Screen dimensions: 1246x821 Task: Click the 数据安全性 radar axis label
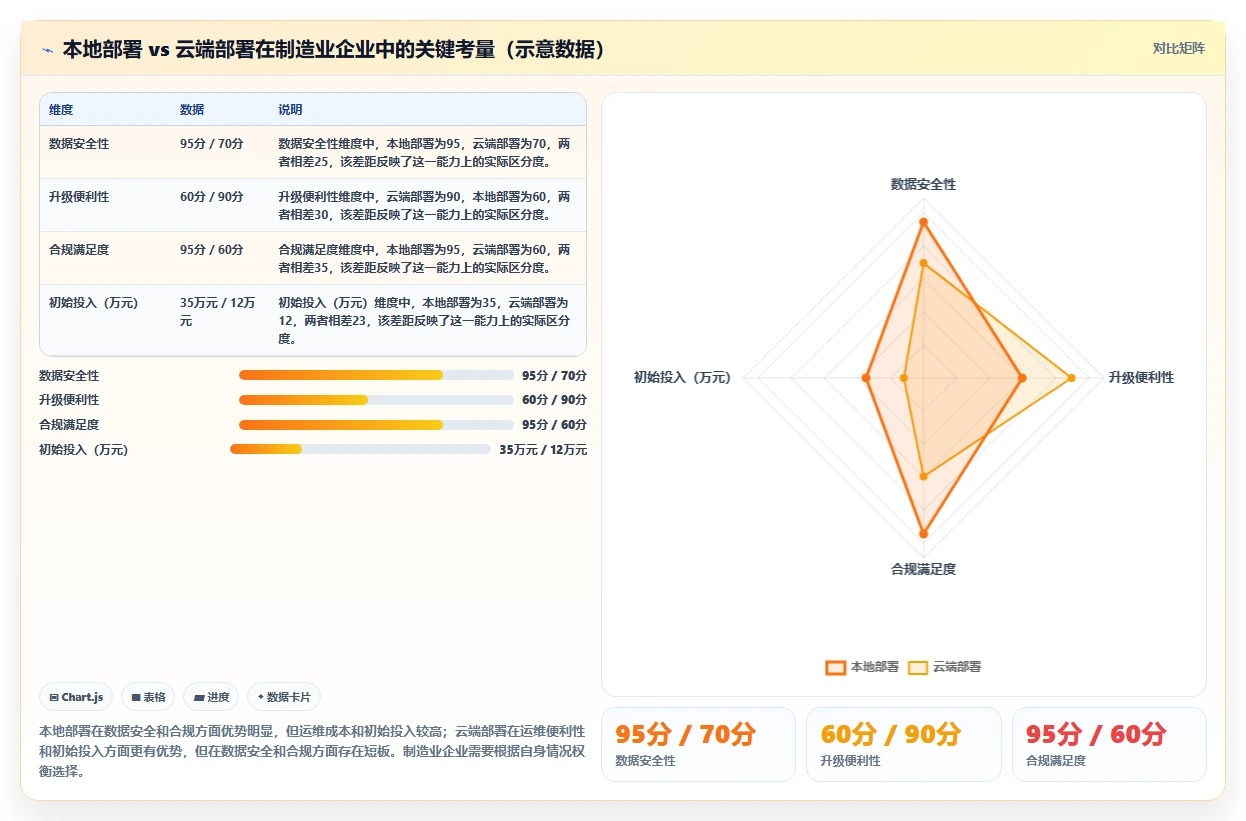pos(923,185)
